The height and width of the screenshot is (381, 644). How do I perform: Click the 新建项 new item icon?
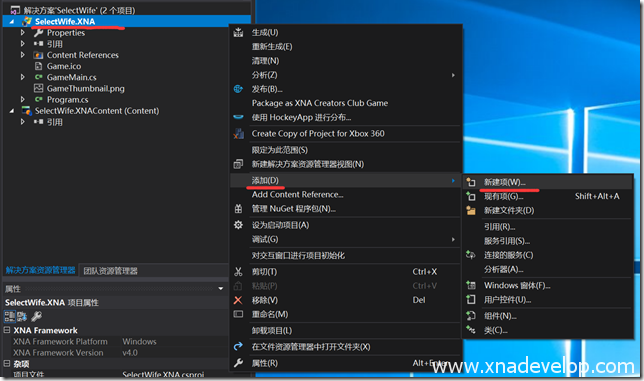click(471, 182)
